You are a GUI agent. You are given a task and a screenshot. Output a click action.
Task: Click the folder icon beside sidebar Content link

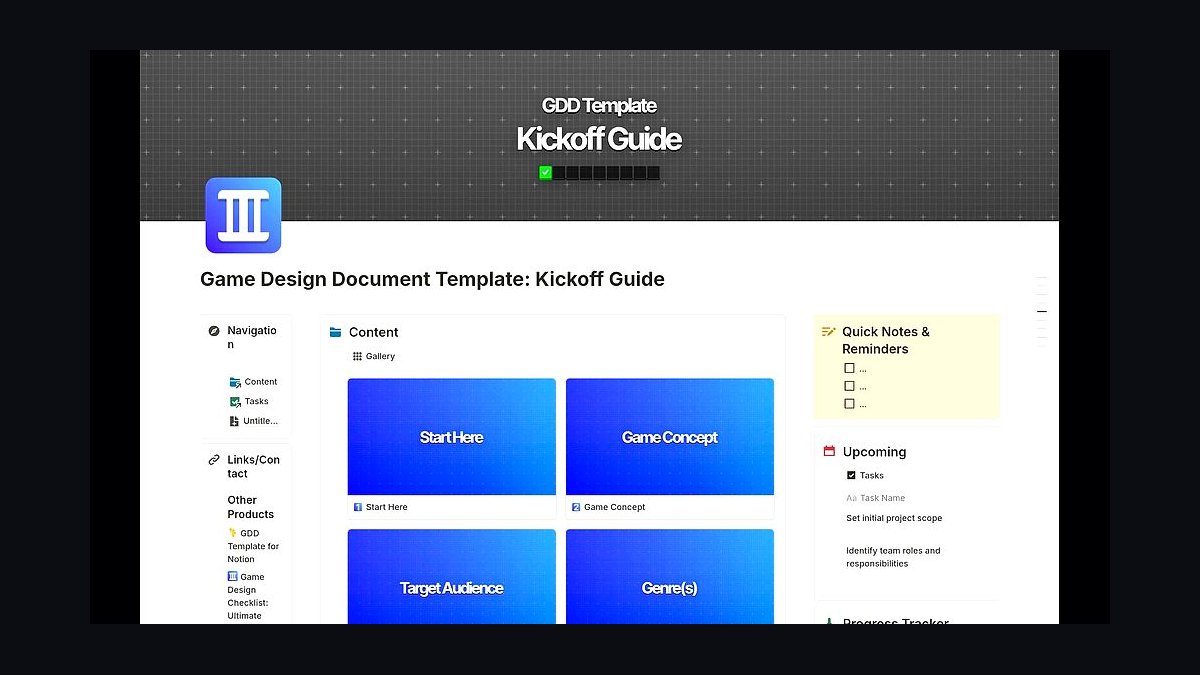coord(235,382)
